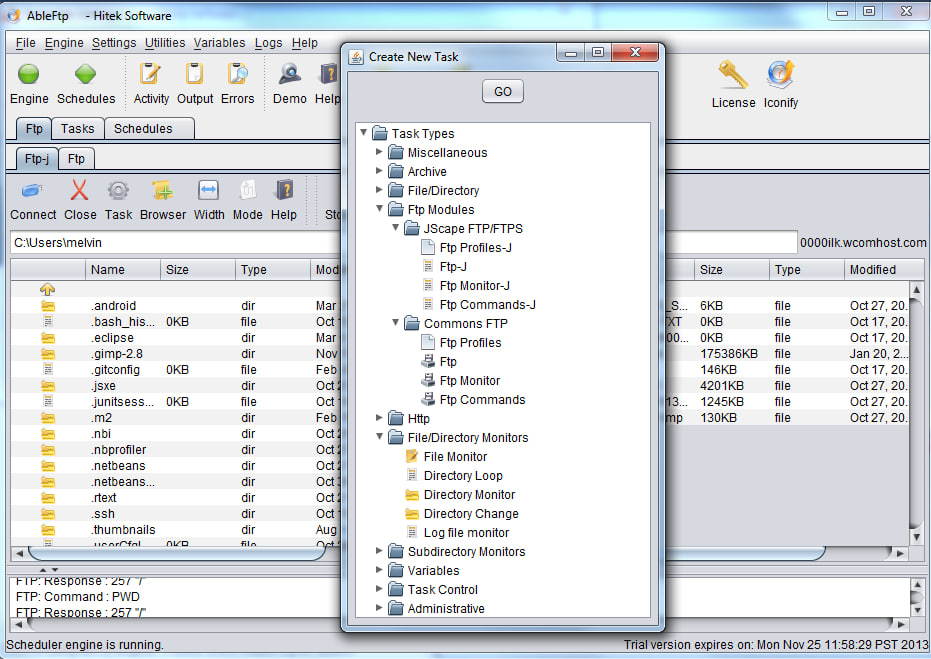Select the Directory Change task type
Image resolution: width=931 pixels, height=659 pixels.
[x=462, y=514]
